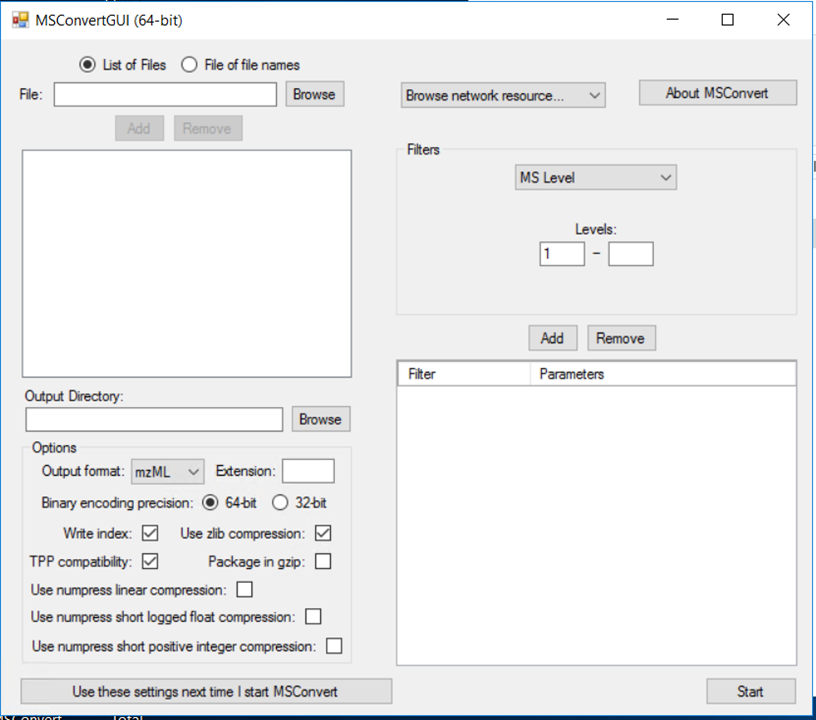Open the Browse network resource dropdown

pos(503,95)
